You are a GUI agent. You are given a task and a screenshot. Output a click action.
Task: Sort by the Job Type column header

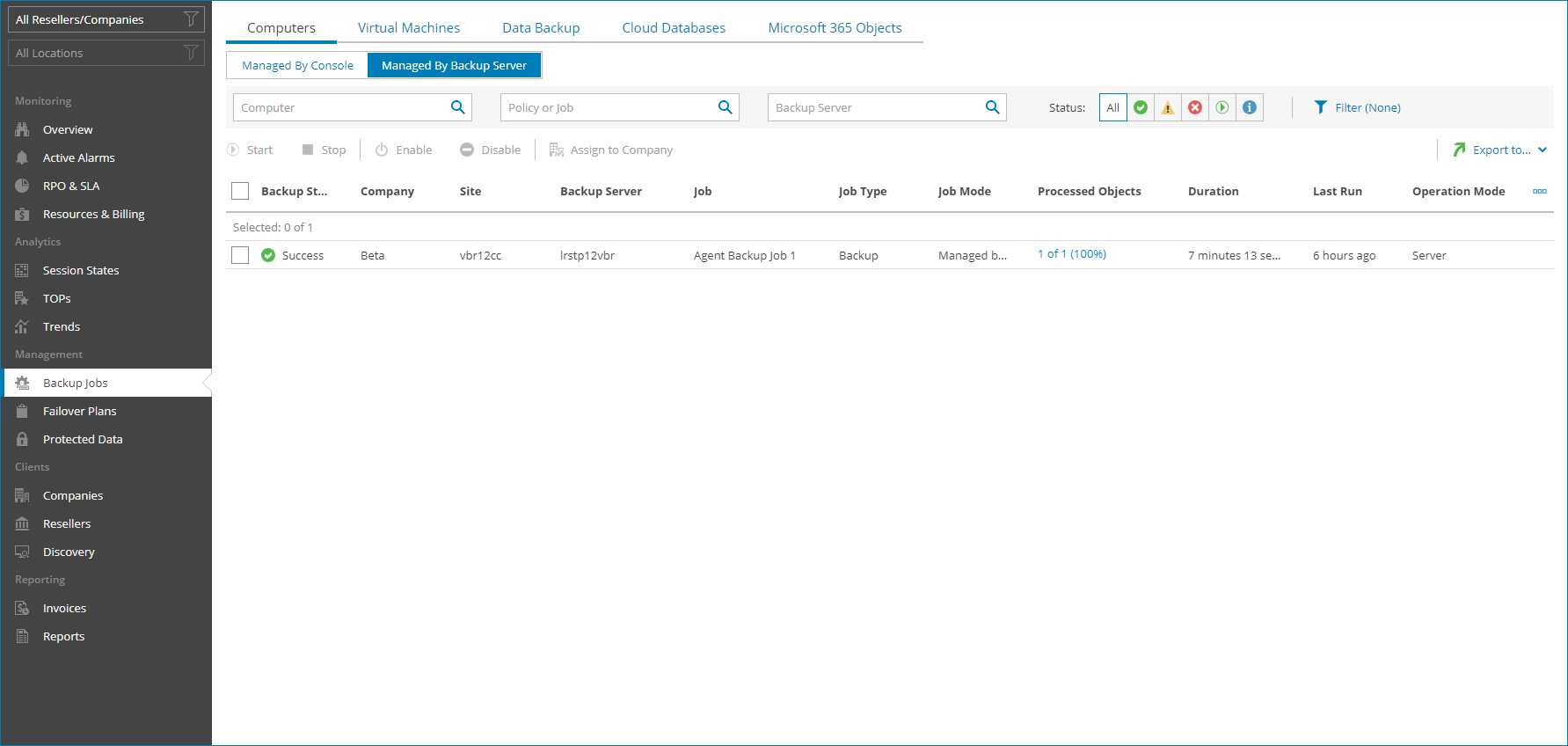(863, 191)
